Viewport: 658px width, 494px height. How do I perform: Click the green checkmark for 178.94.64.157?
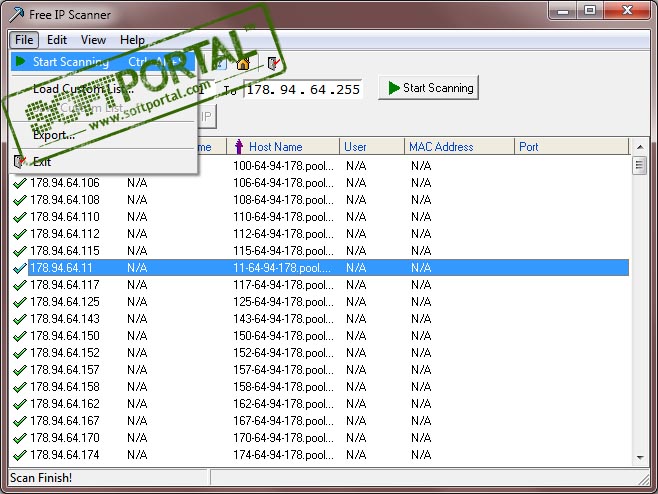coord(20,370)
